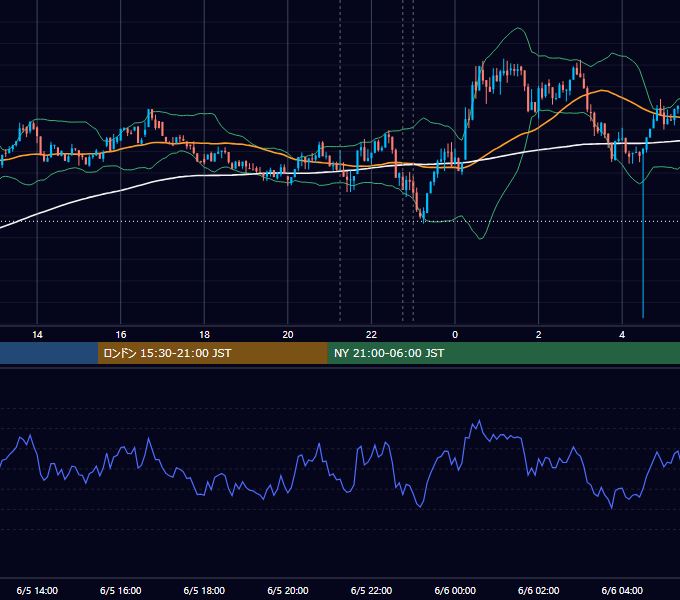This screenshot has width=680, height=600.
Task: Click the 6/5 22:00 date label
Action: click(371, 590)
